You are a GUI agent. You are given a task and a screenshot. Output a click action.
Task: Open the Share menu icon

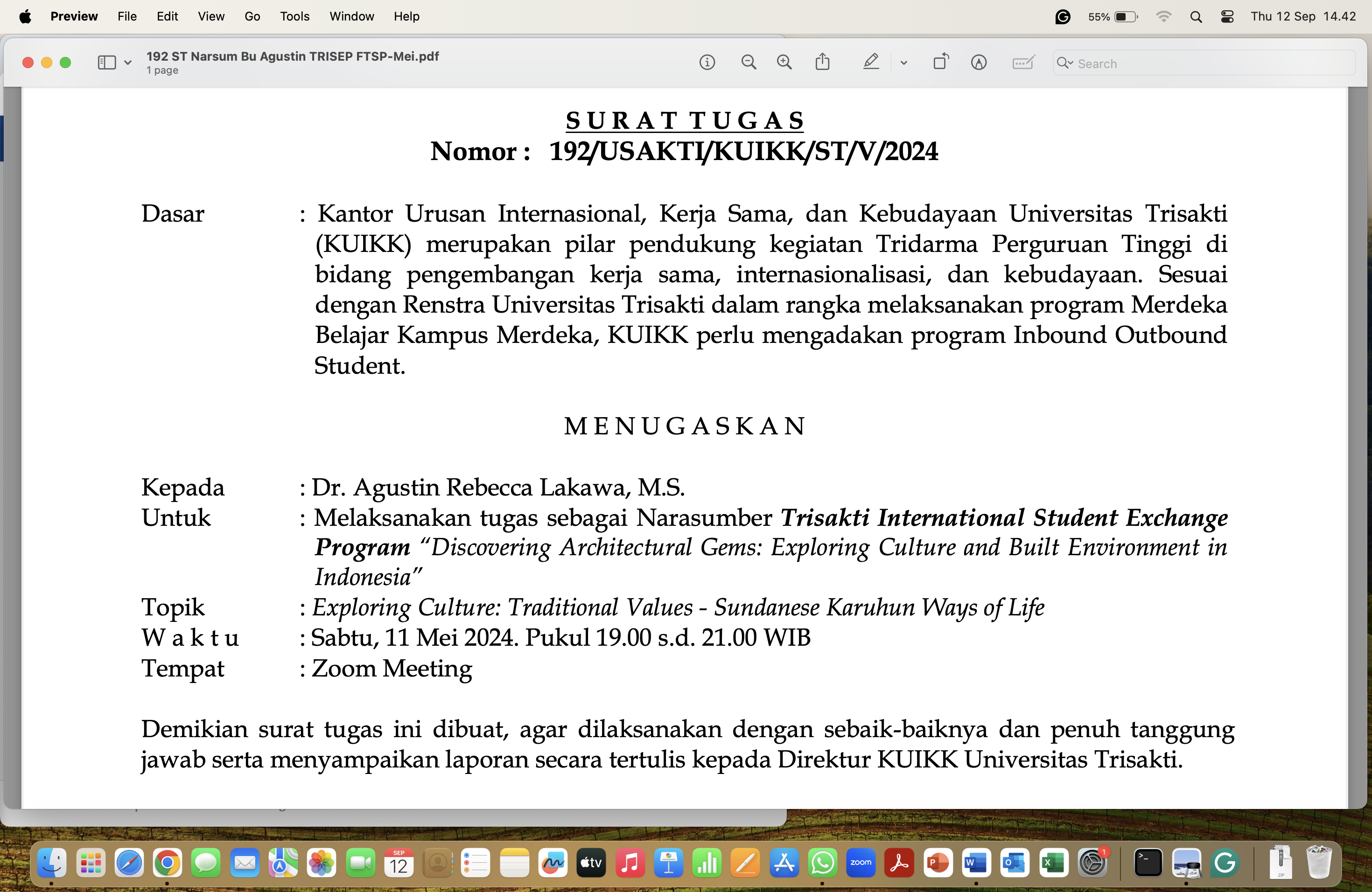pos(823,62)
